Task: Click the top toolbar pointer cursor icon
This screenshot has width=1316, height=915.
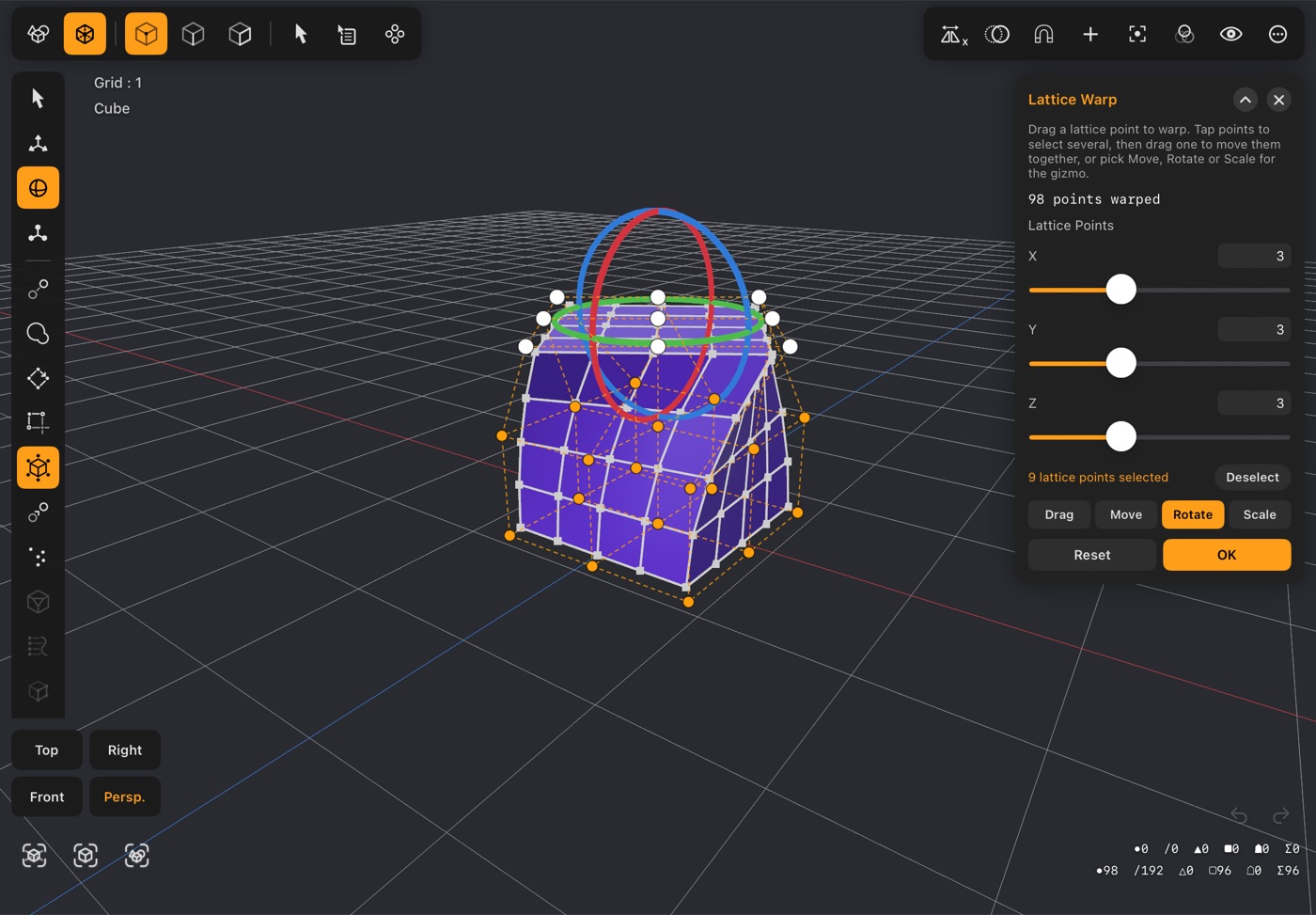Action: [301, 34]
